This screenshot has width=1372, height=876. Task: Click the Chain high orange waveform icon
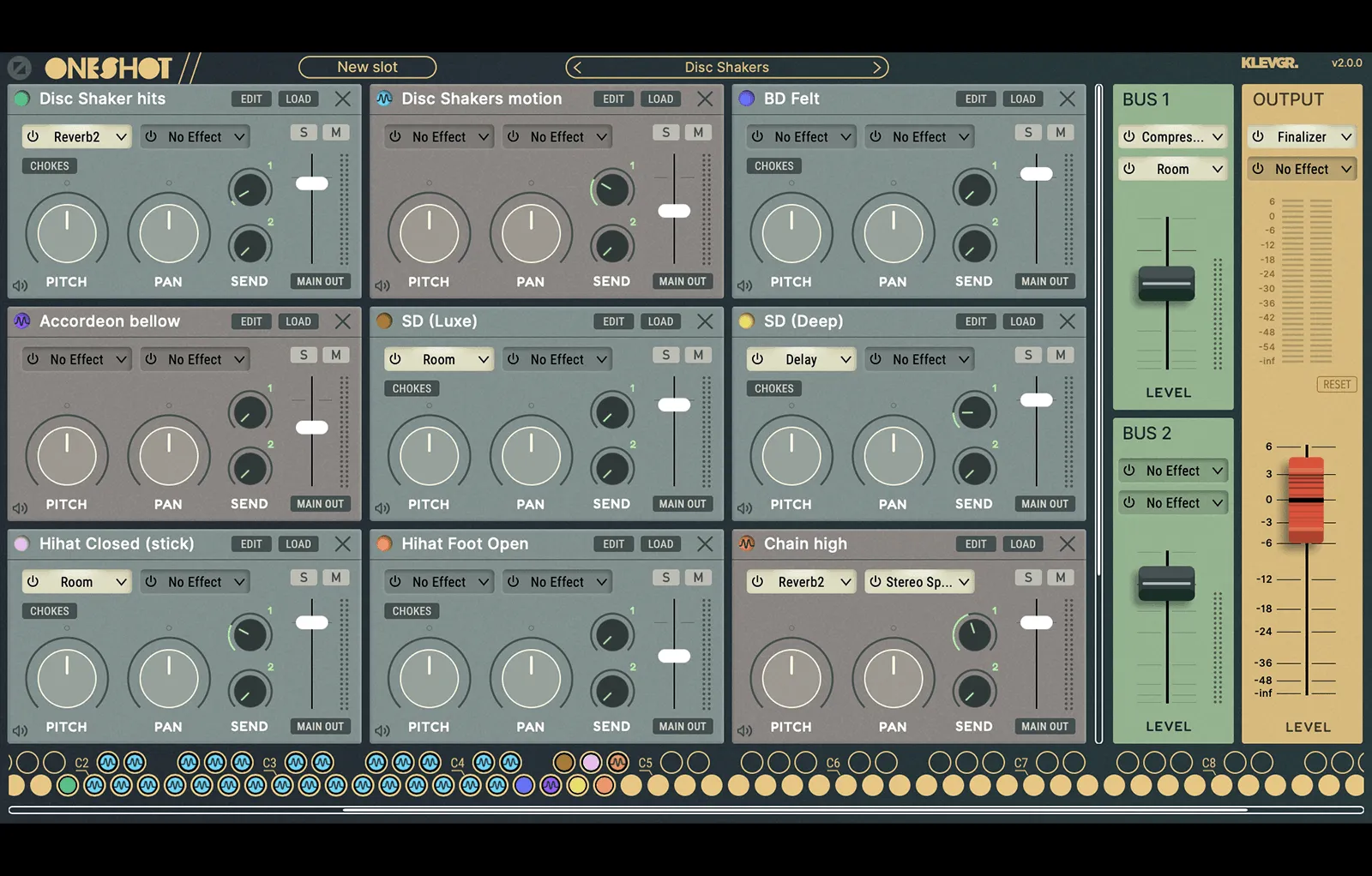click(x=747, y=543)
